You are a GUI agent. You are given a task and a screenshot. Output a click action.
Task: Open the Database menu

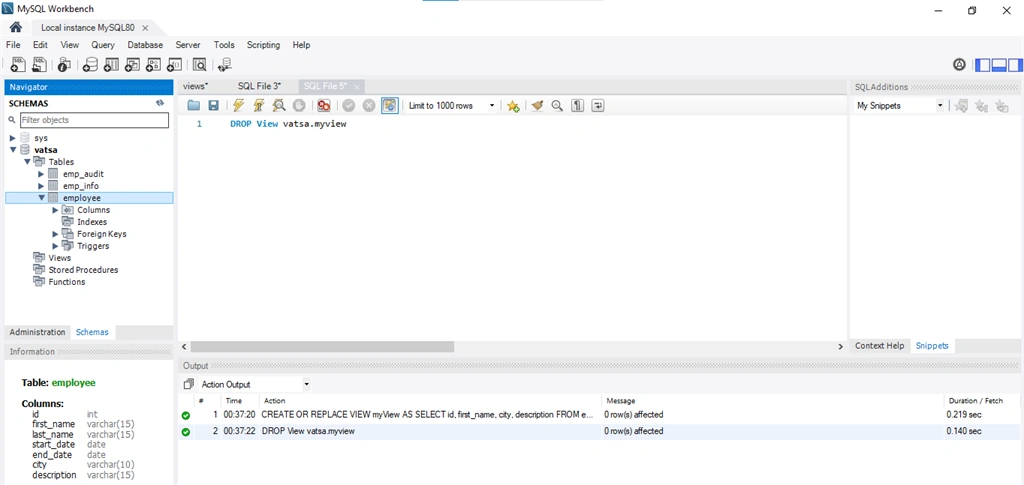pos(145,45)
